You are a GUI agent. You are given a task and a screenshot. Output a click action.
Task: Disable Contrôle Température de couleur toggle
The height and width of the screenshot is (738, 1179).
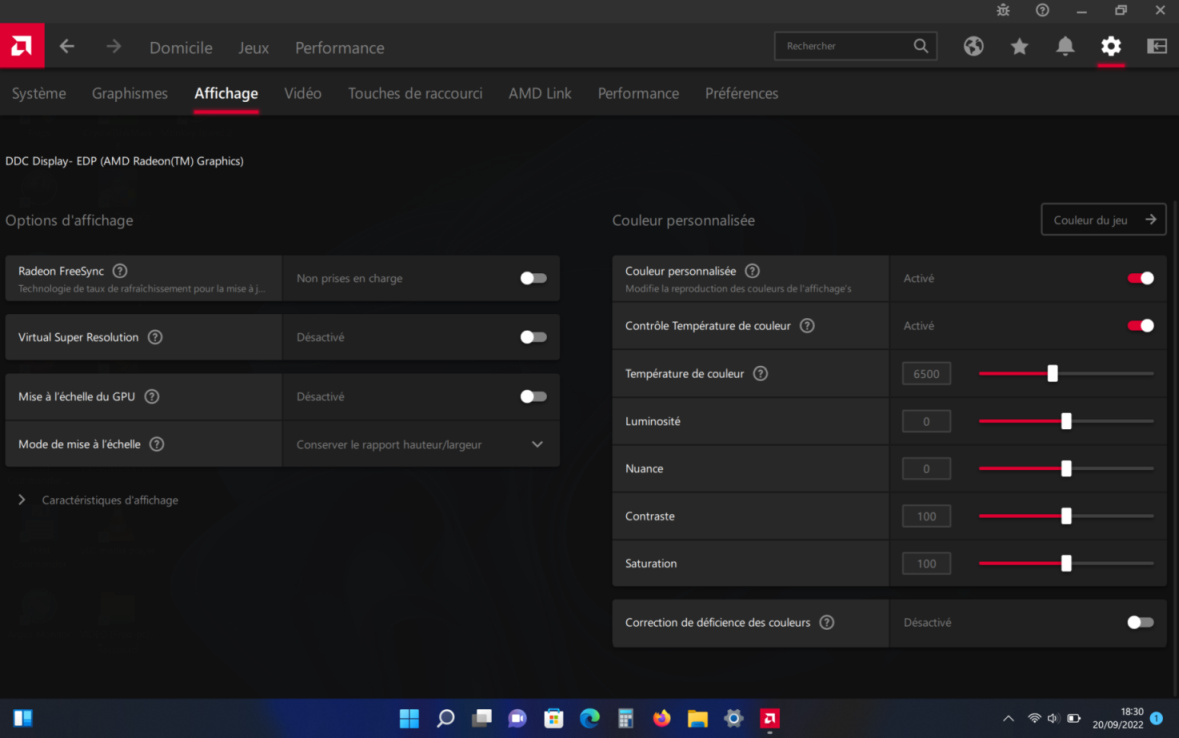click(x=1140, y=326)
